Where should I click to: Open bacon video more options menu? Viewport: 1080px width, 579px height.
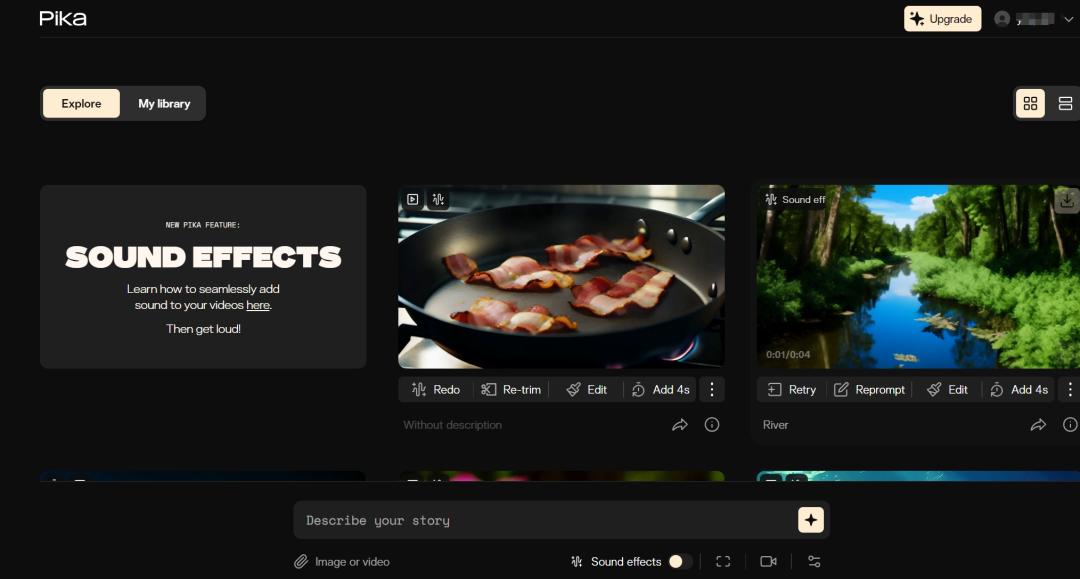(712, 390)
